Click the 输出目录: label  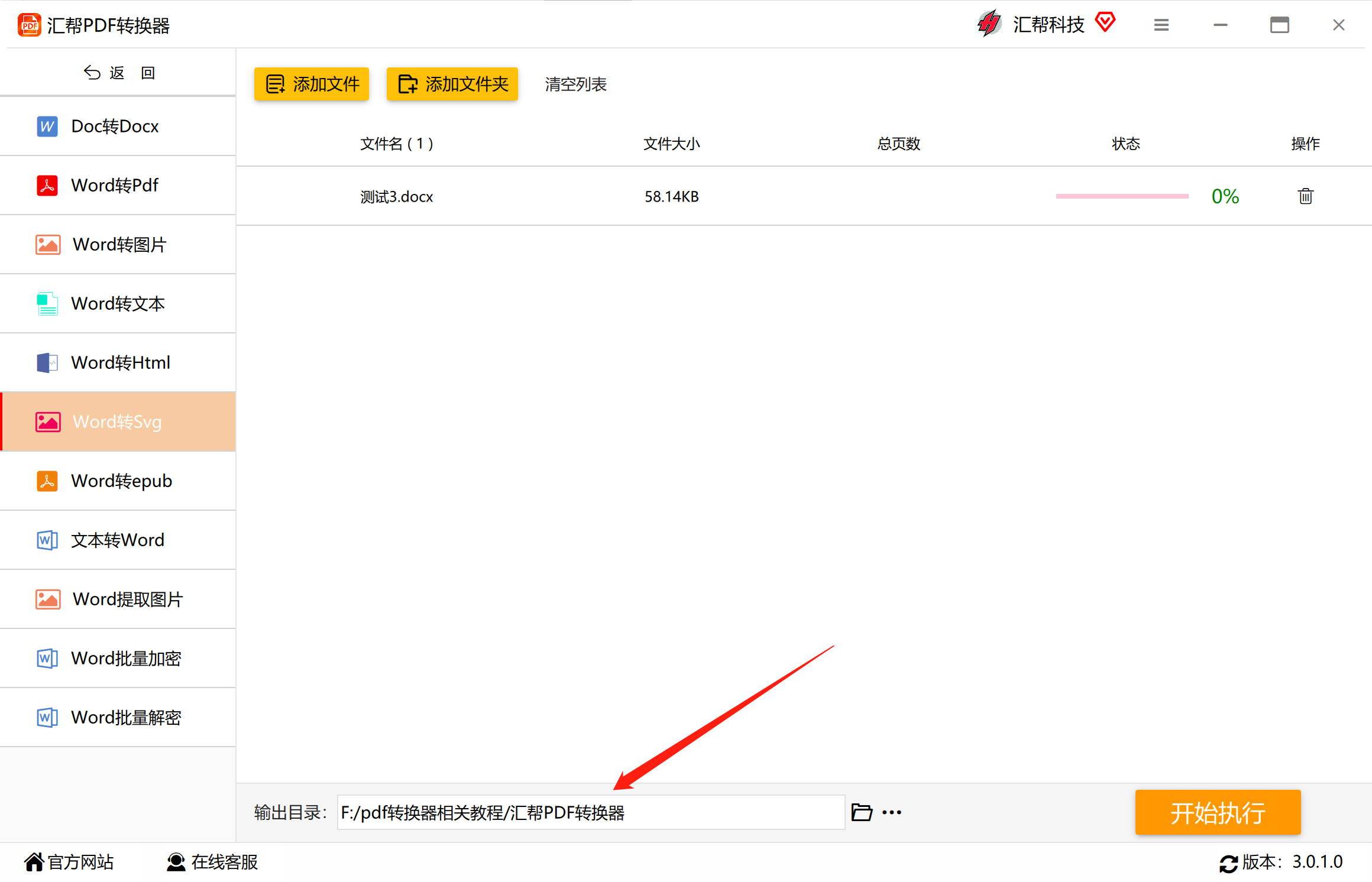point(290,813)
